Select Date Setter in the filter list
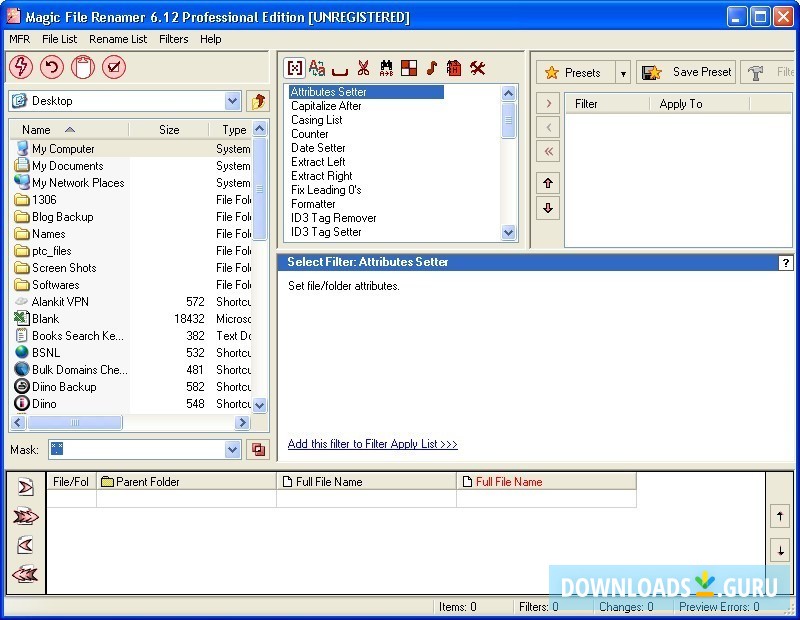Image resolution: width=800 pixels, height=620 pixels. coord(318,148)
